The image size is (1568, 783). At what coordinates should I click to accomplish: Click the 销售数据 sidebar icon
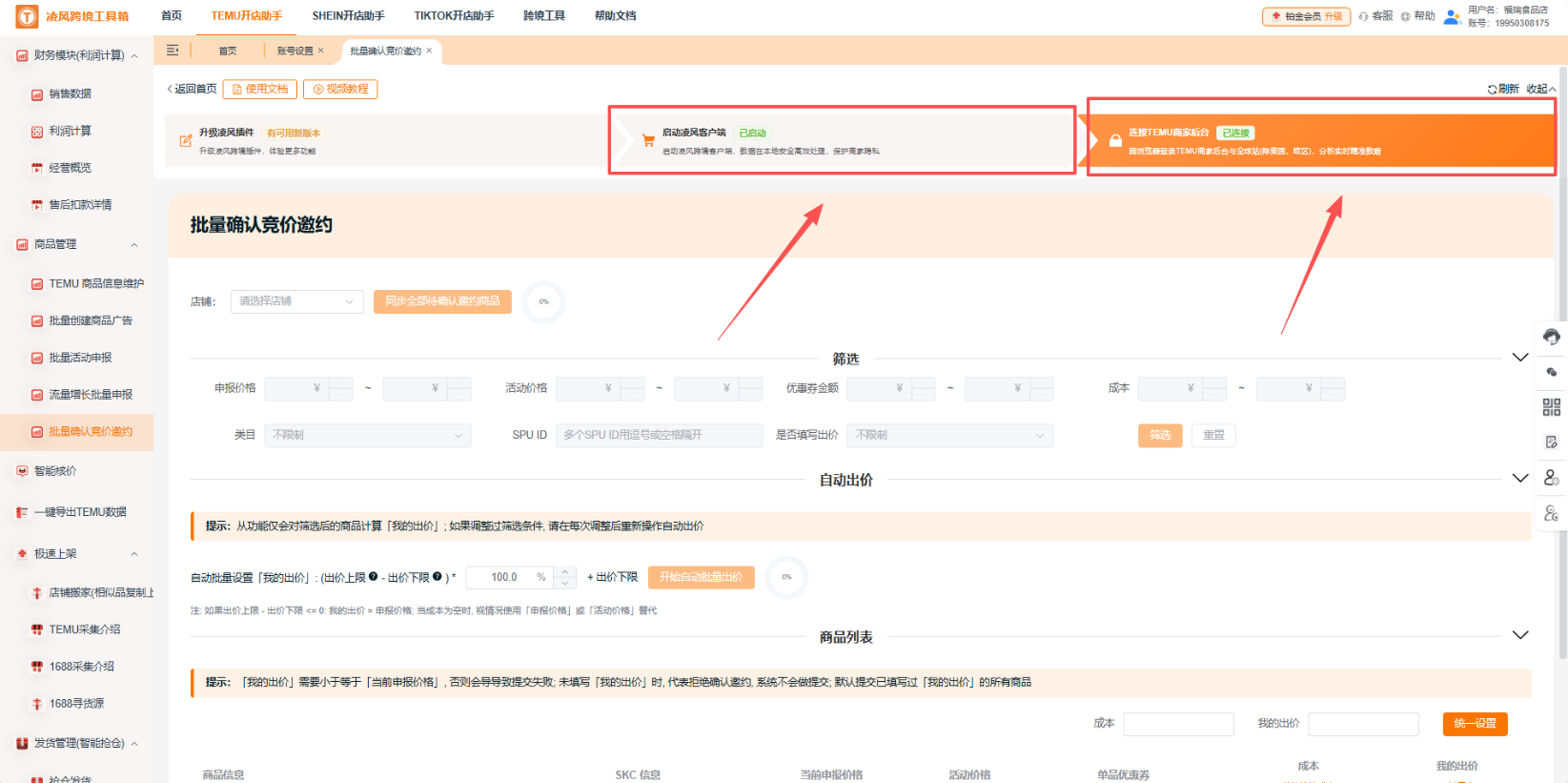tap(37, 94)
